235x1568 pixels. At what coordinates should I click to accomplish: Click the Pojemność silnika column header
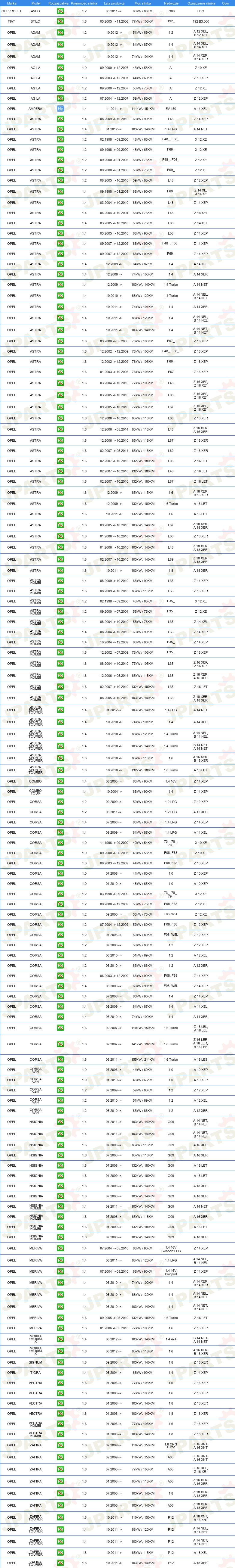coord(84,3)
